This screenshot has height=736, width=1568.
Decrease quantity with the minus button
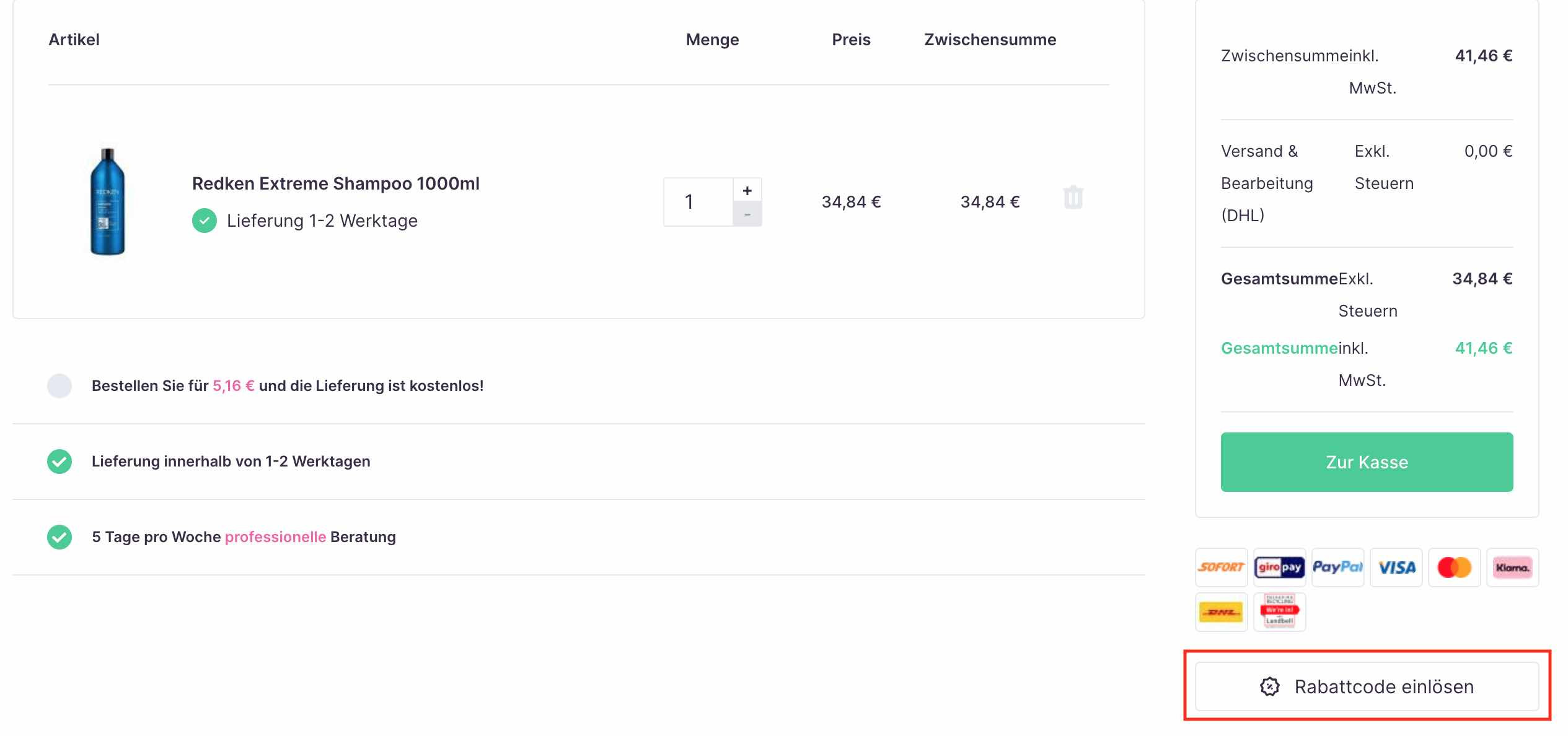pos(747,214)
